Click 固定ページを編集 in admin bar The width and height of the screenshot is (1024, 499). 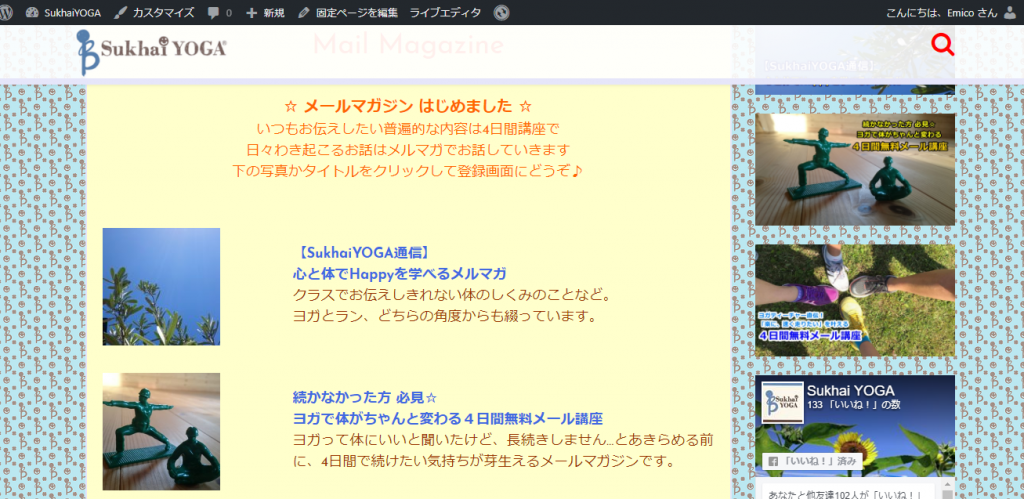[347, 12]
